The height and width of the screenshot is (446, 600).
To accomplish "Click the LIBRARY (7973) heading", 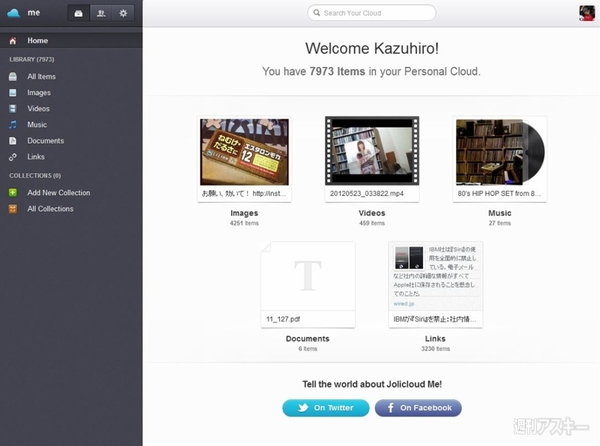I will 32,59.
